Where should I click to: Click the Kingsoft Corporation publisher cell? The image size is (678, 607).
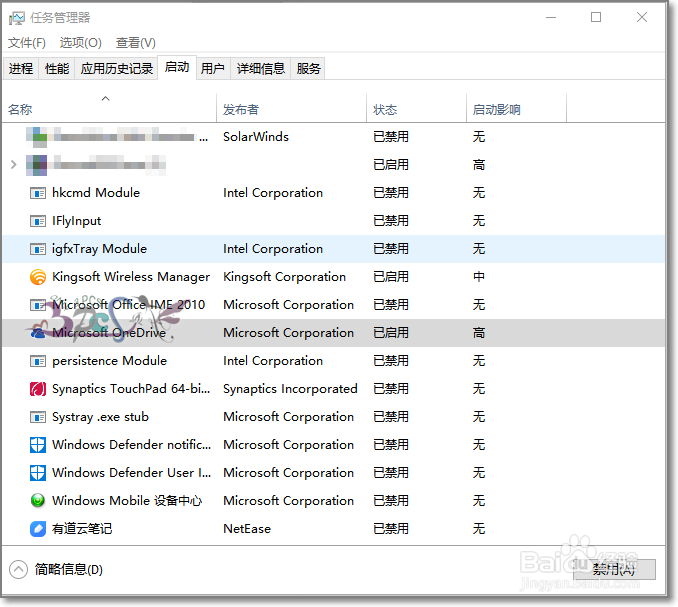(x=285, y=277)
